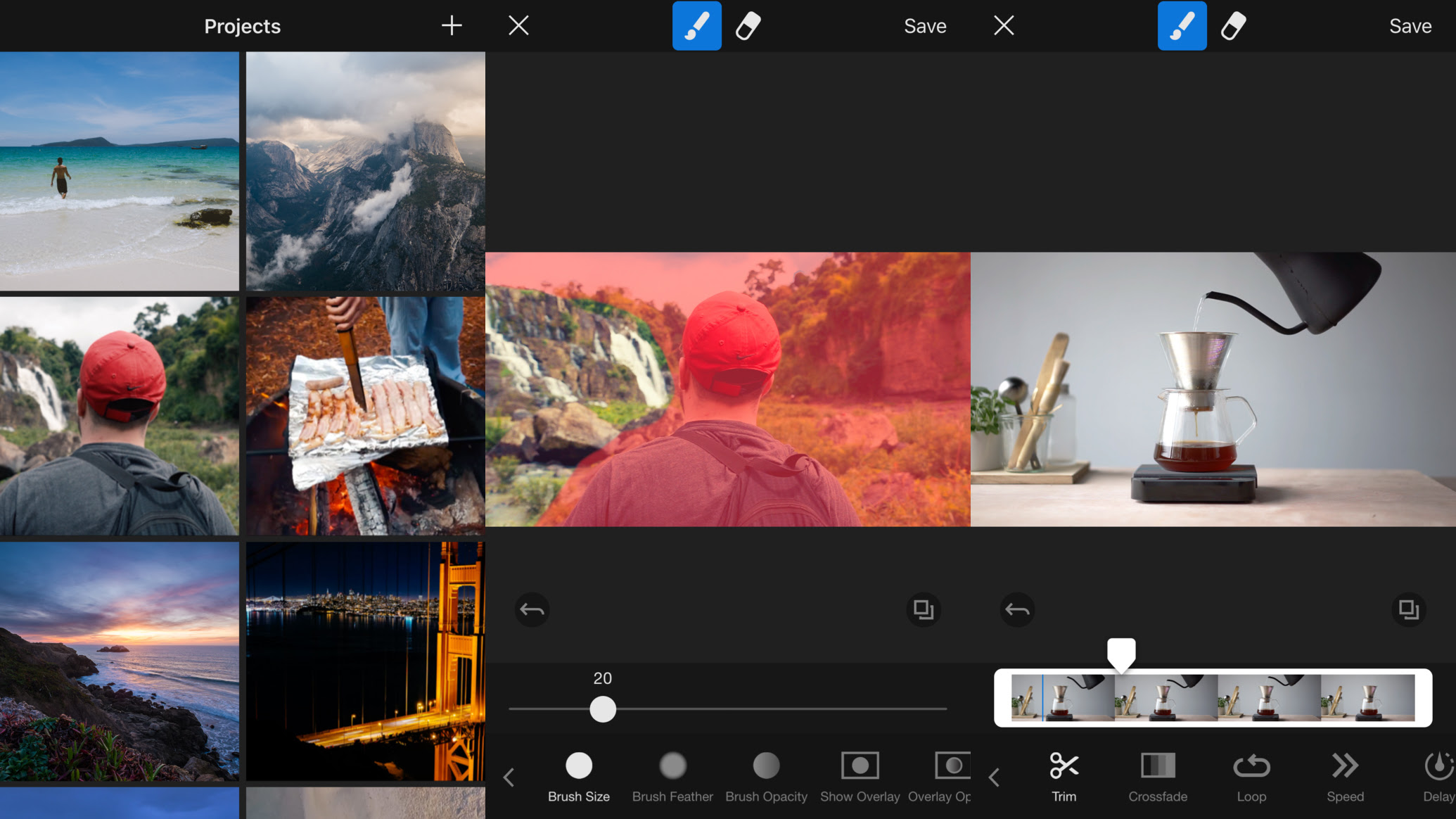
Task: Go back with chevron in right toolbar
Action: tap(994, 777)
